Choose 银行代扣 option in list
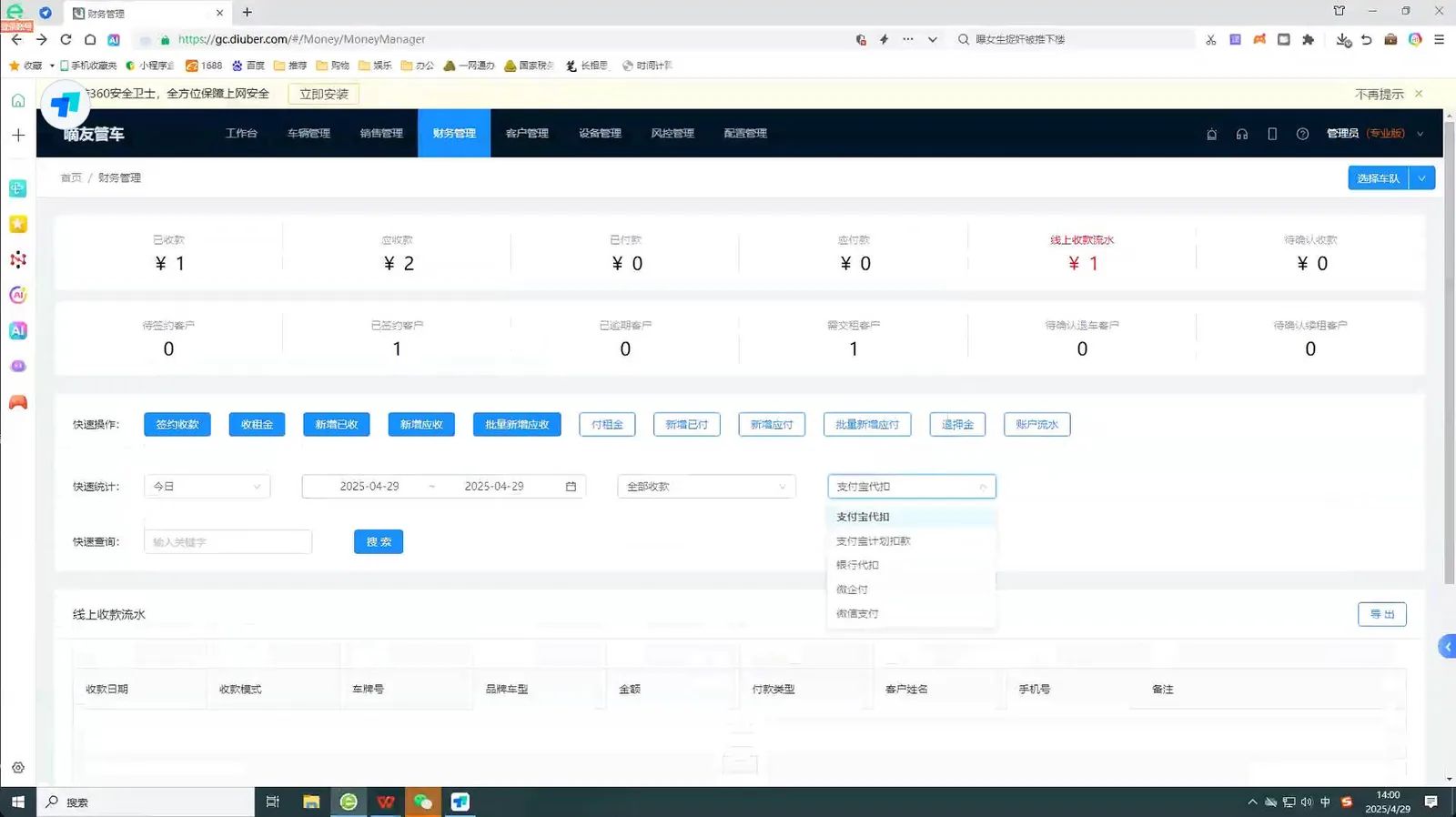Viewport: 1456px width, 817px height. tap(912, 565)
